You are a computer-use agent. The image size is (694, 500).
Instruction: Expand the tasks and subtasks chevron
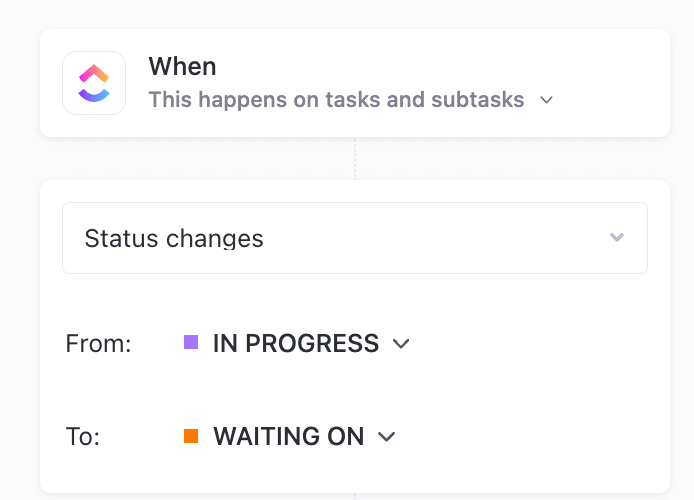pos(546,100)
